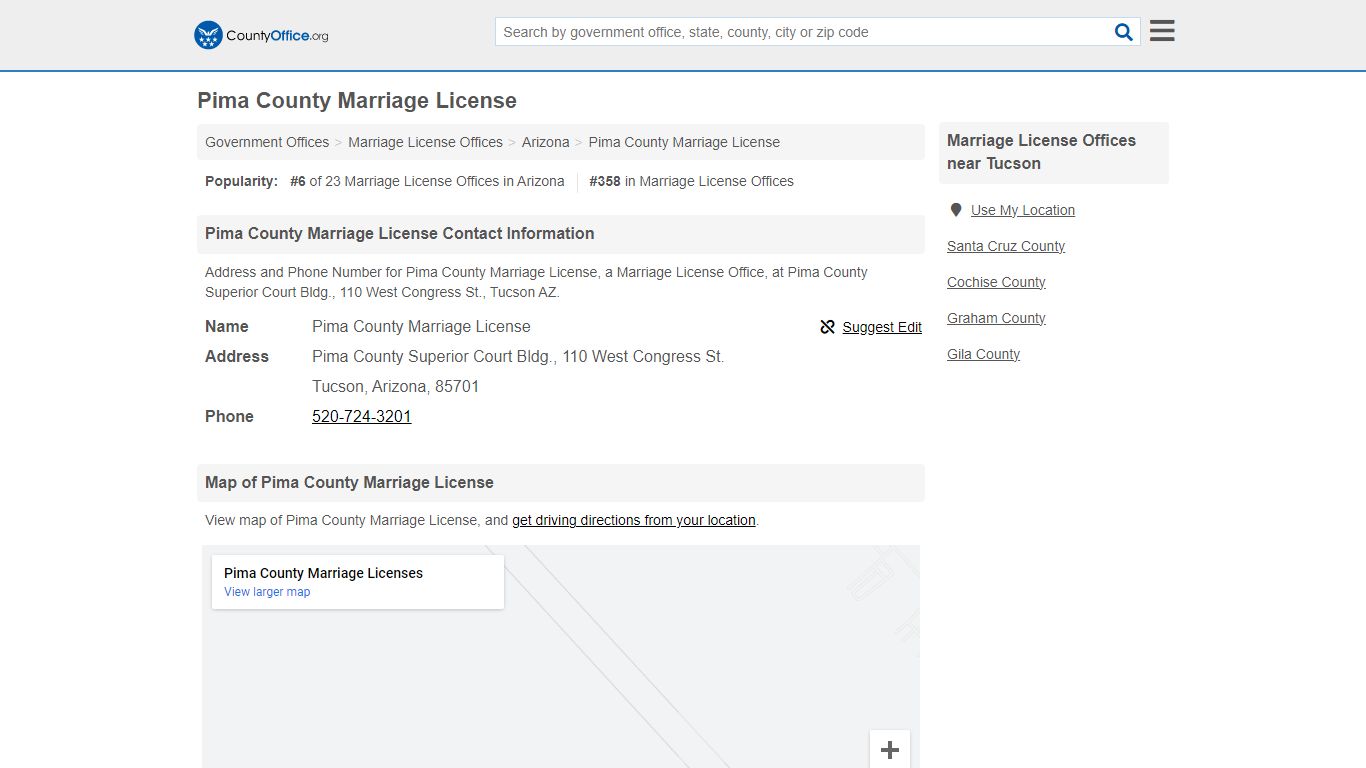Click the Pima County Marriage License page title
1366x768 pixels.
[357, 101]
